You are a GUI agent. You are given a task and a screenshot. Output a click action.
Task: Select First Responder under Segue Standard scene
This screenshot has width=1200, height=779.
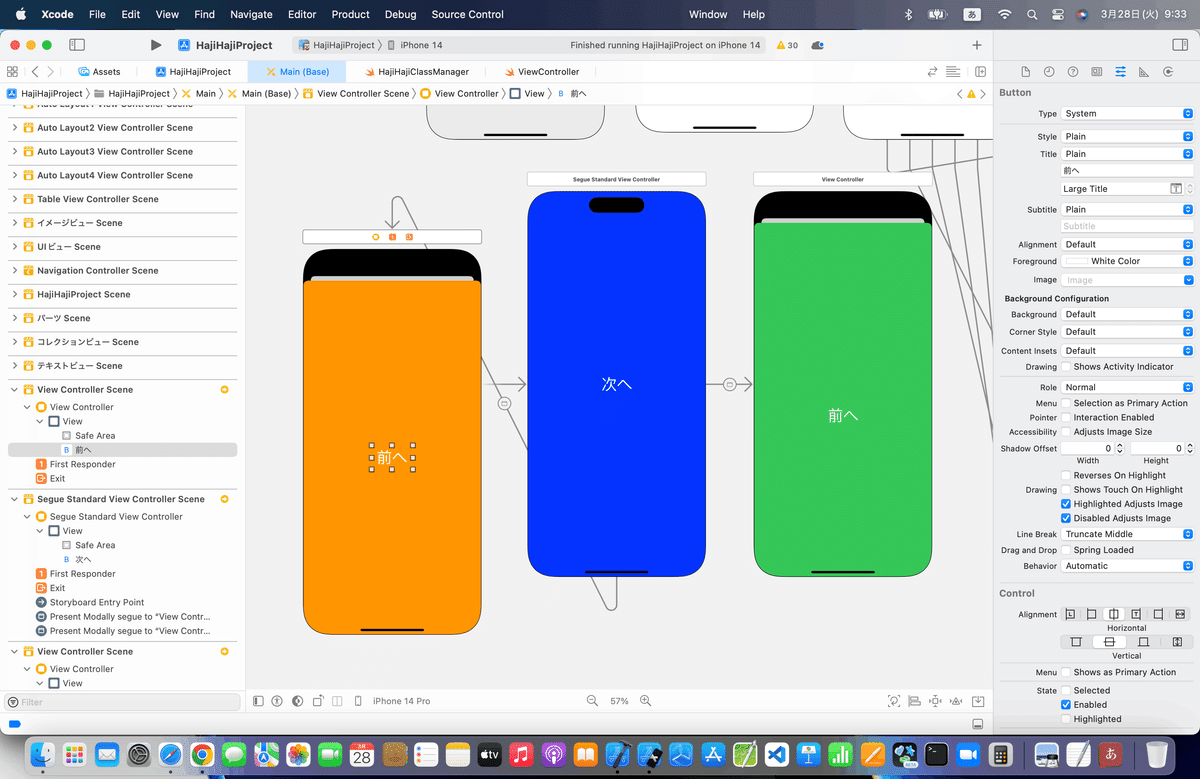point(82,574)
